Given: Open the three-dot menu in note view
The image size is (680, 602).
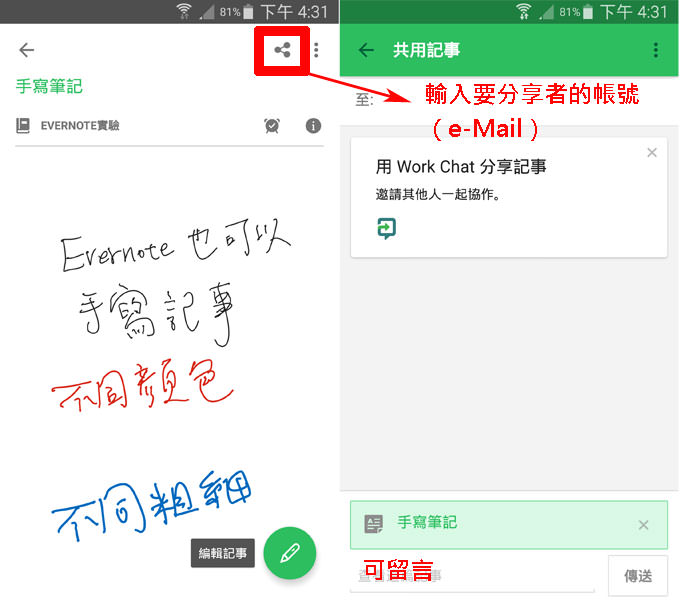Looking at the screenshot, I should pyautogui.click(x=316, y=50).
